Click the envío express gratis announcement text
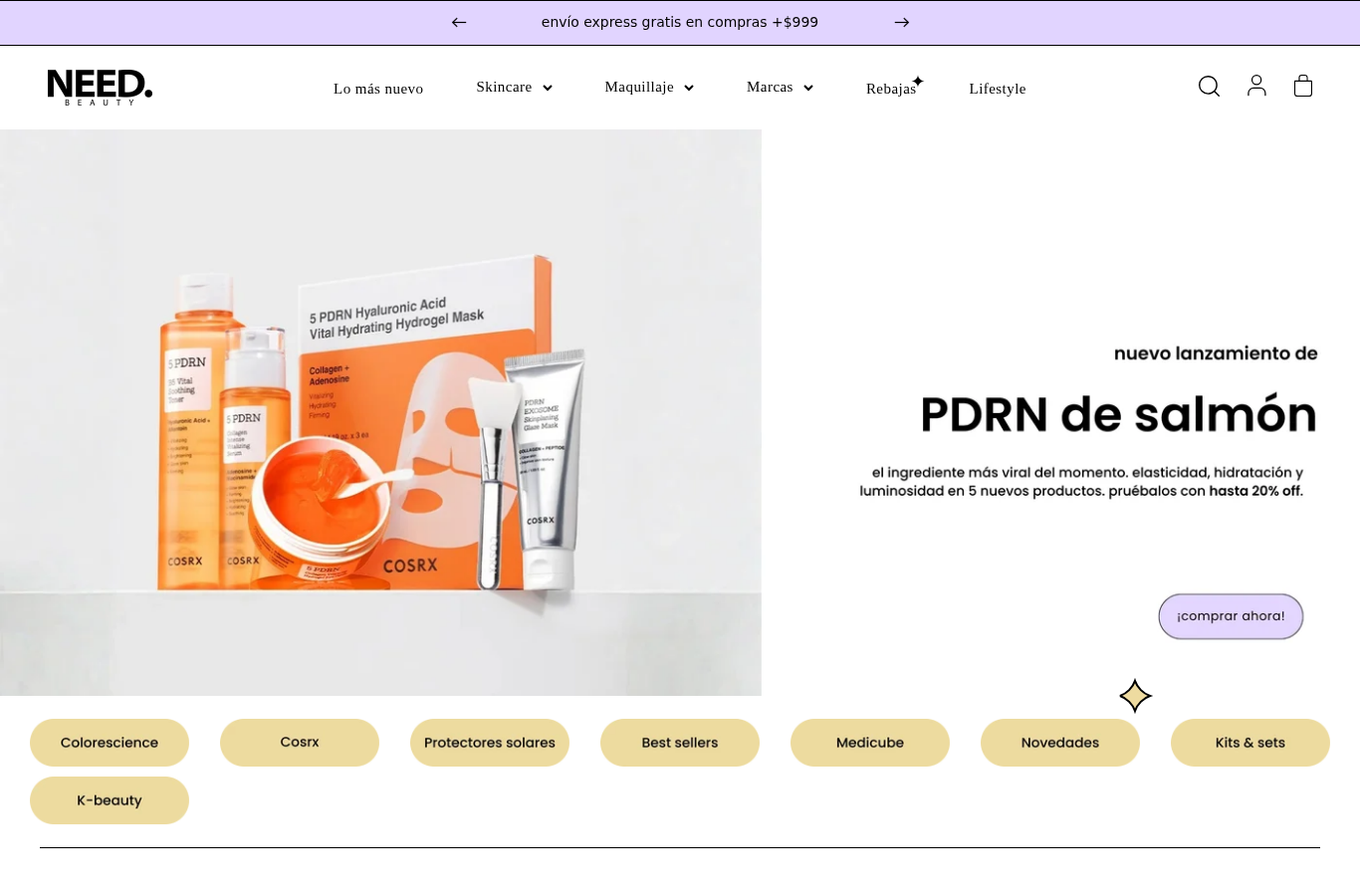 (x=680, y=22)
